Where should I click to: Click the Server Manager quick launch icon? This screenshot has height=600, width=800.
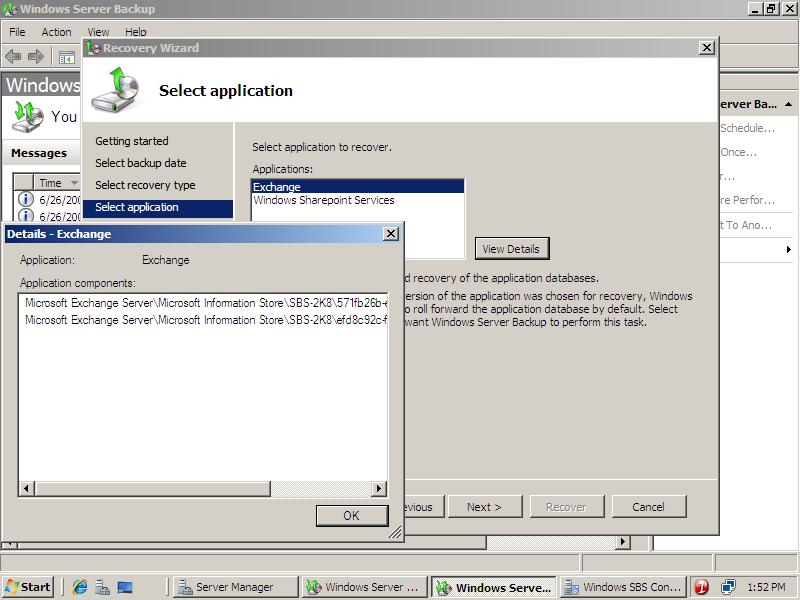103,587
